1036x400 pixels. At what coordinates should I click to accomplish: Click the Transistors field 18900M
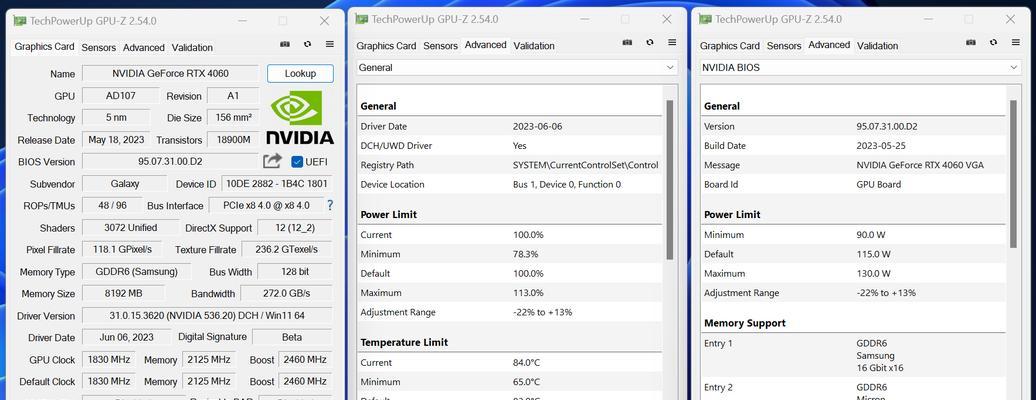(233, 140)
